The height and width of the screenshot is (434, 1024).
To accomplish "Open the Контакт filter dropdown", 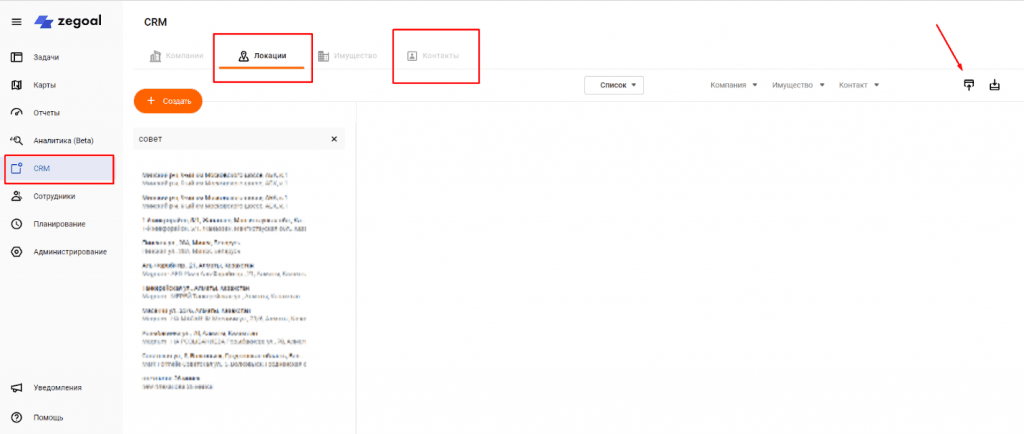I will [858, 85].
